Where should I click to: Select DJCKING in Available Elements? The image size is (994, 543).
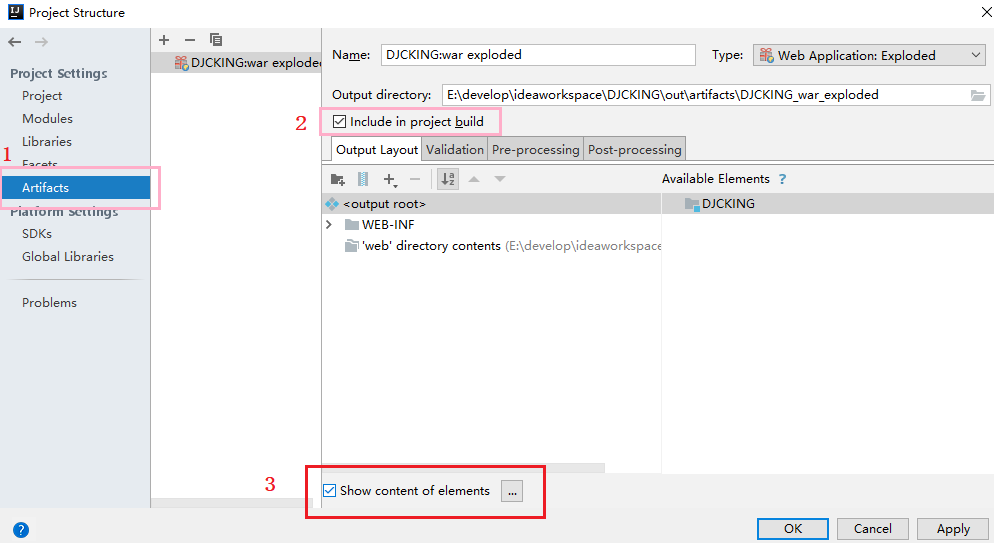827,204
